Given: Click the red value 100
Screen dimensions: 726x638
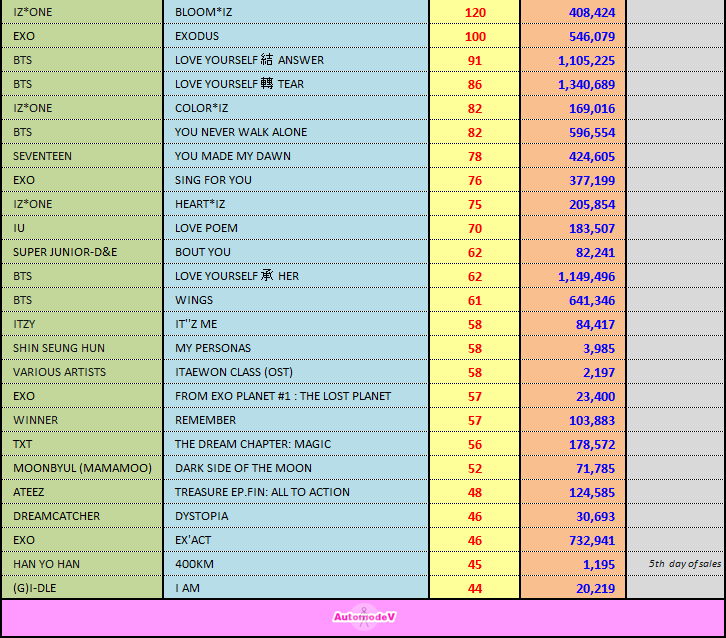Looking at the screenshot, I should pos(475,37).
